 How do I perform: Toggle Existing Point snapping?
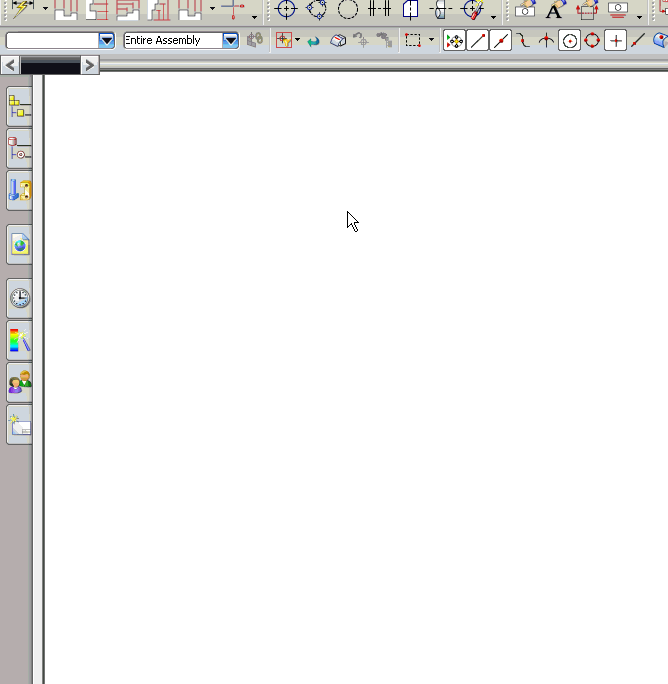click(x=616, y=41)
